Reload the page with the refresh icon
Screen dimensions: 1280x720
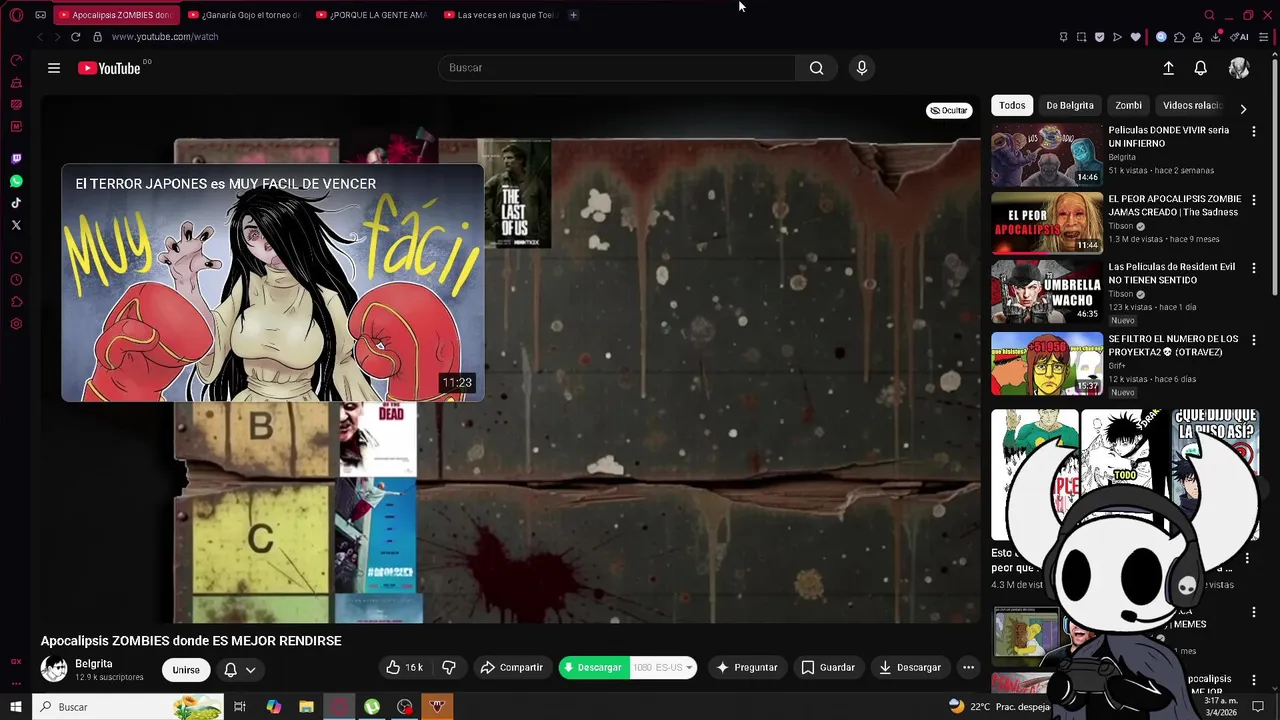[75, 37]
